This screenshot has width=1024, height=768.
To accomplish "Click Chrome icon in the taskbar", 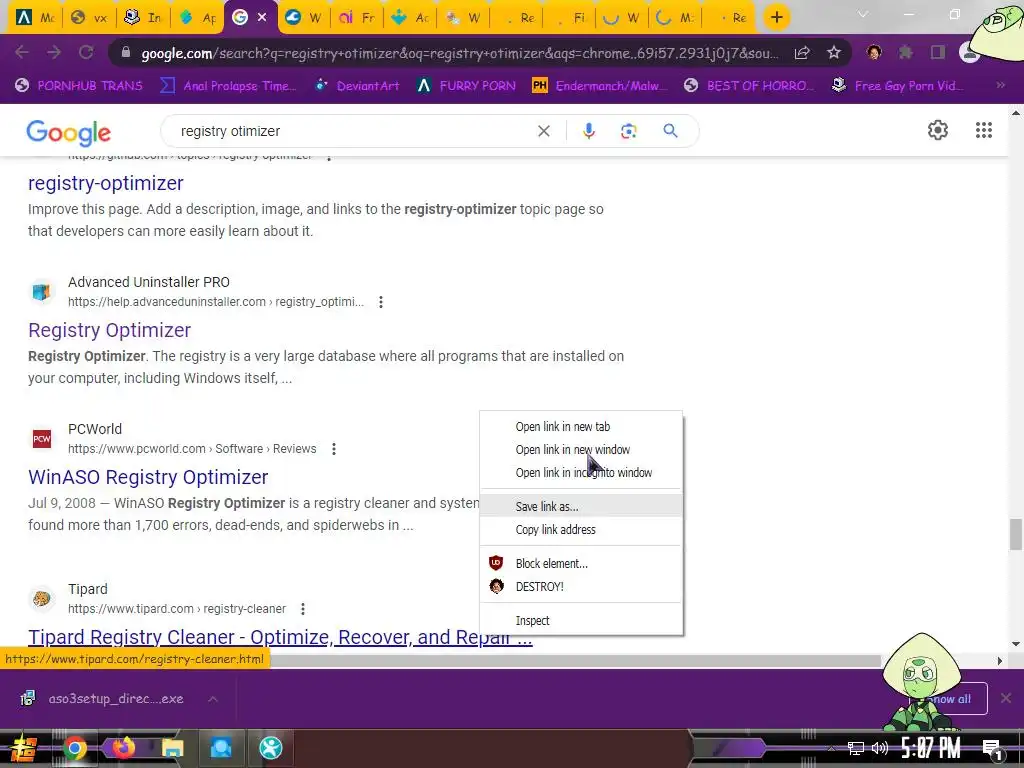I will point(74,748).
